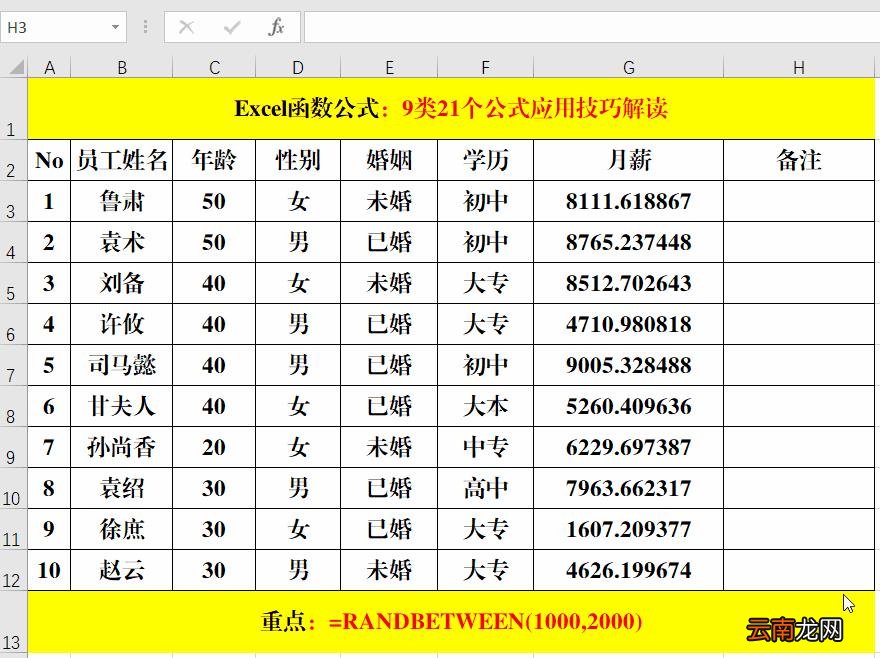
Task: Click the name cell '袁术'
Action: tap(122, 242)
